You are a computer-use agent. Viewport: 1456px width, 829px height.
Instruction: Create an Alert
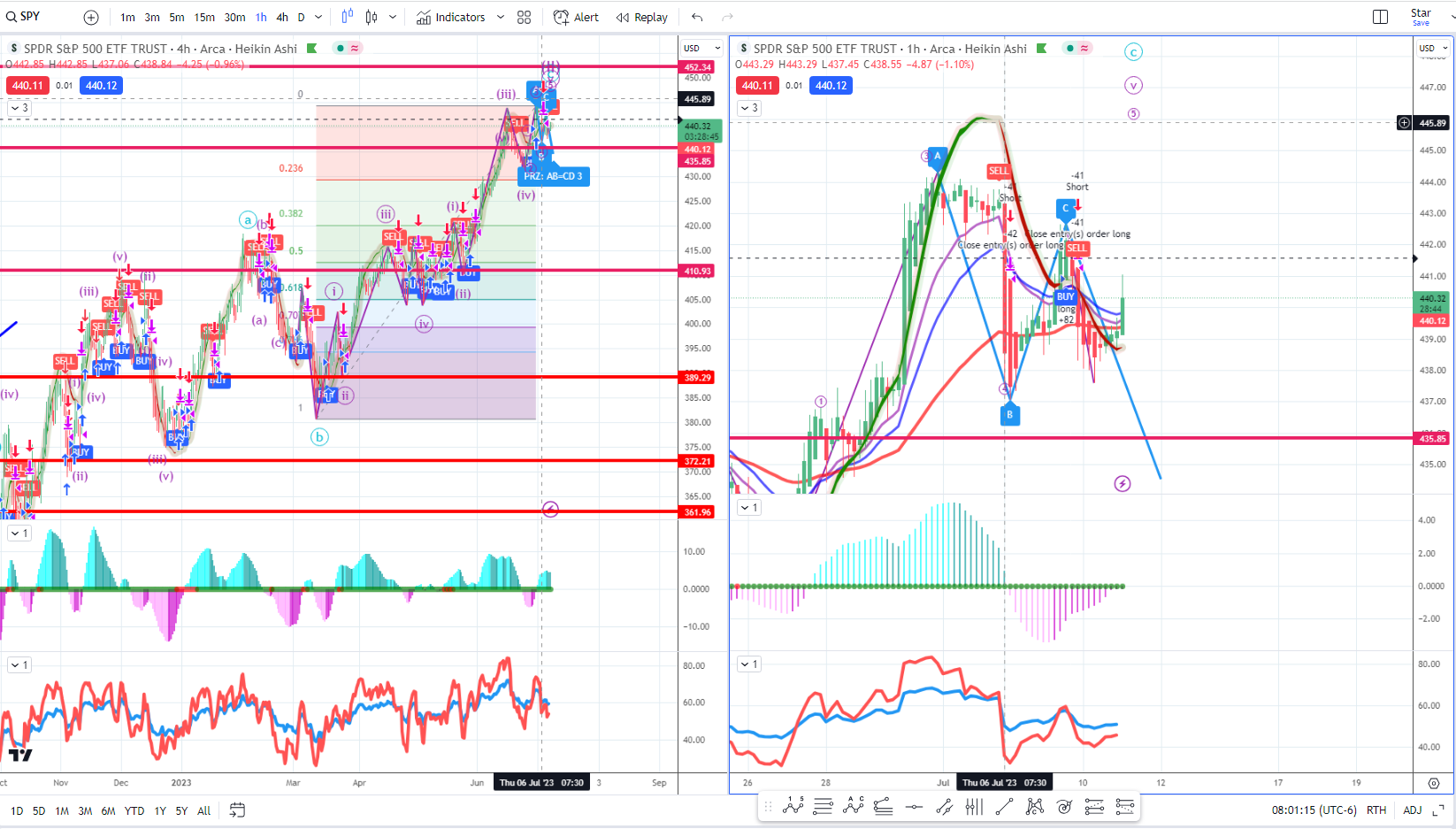pyautogui.click(x=576, y=18)
